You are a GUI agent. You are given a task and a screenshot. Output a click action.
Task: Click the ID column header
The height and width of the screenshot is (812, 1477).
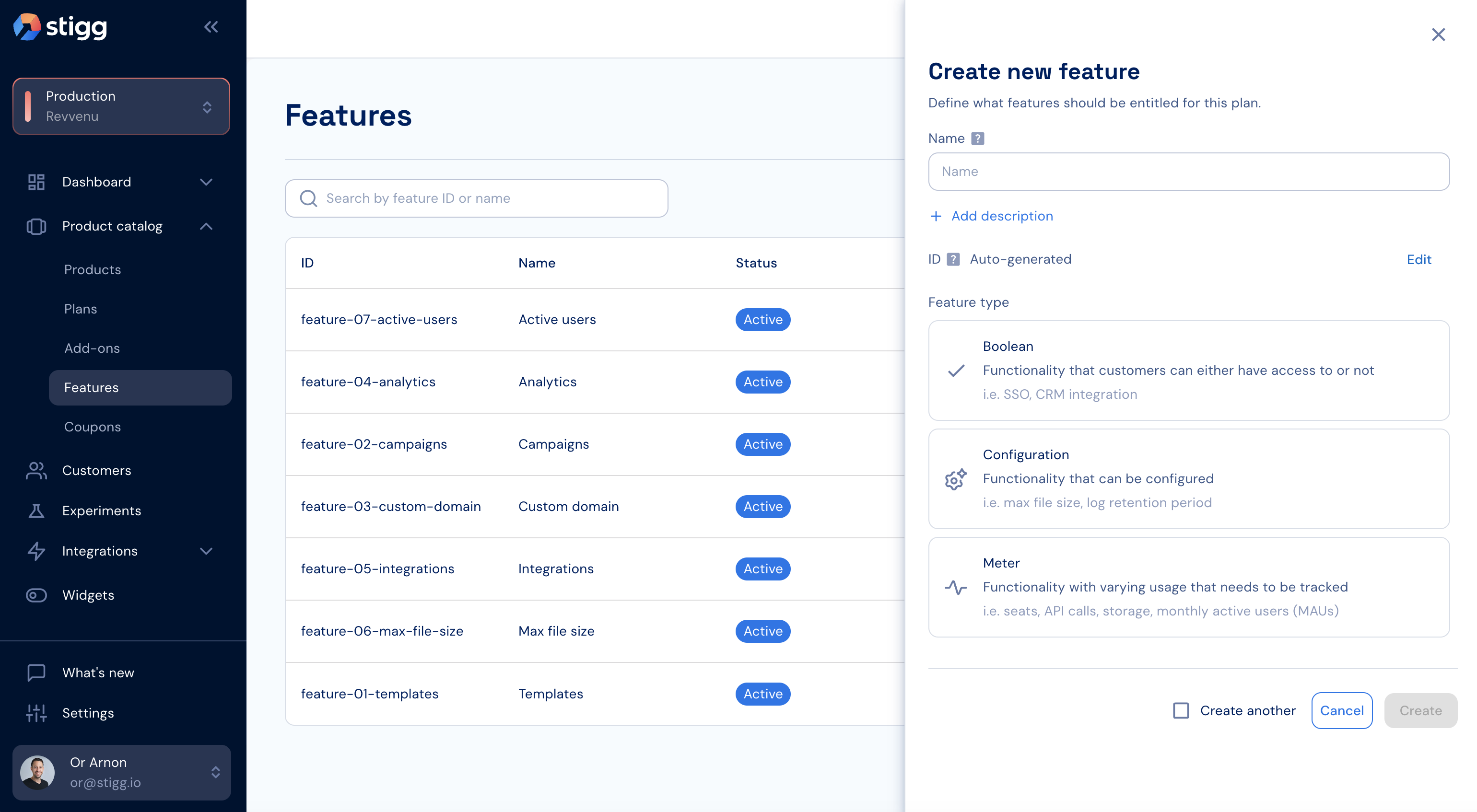coord(307,263)
